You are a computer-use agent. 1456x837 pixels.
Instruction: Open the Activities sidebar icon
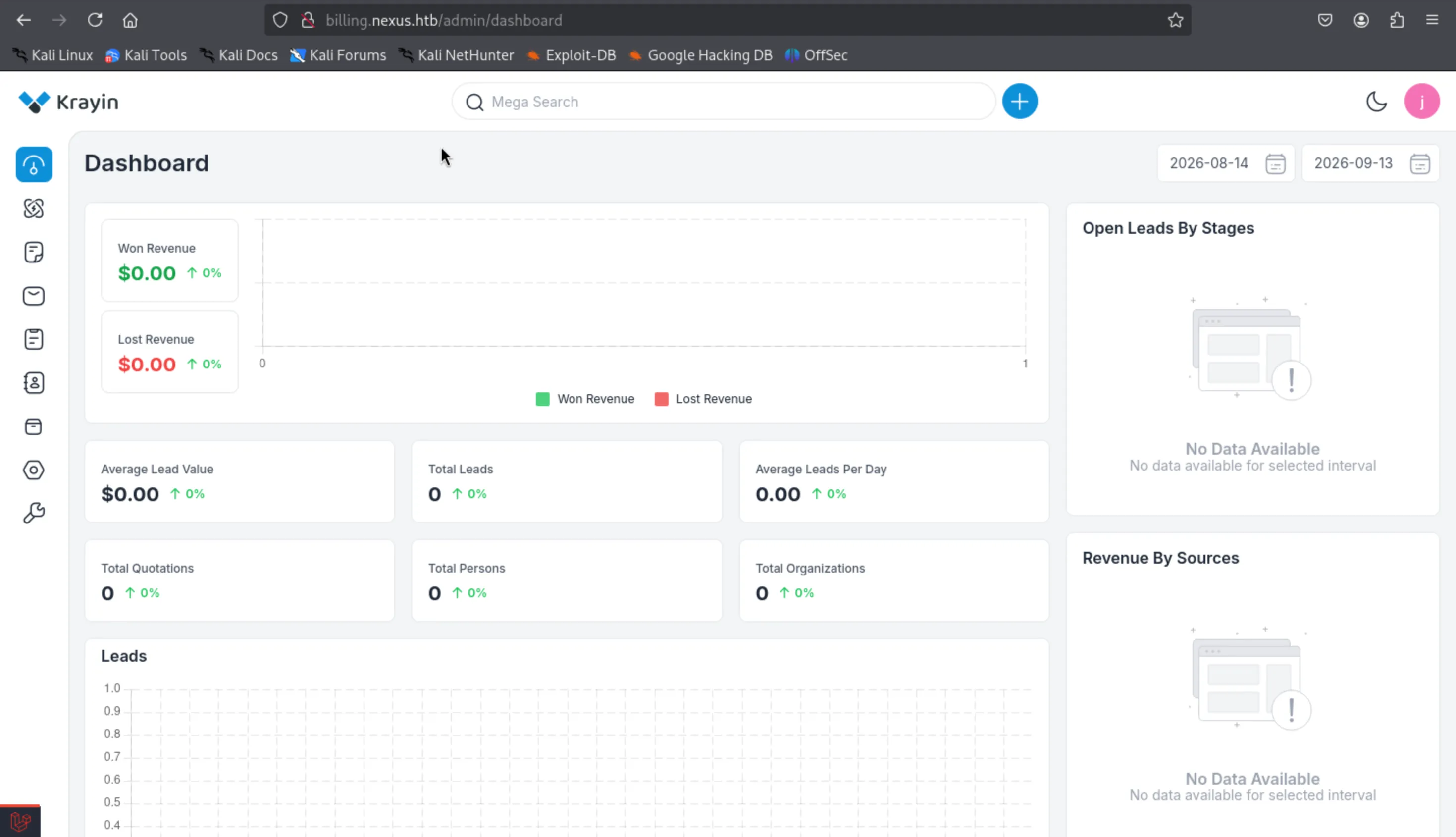click(x=34, y=339)
